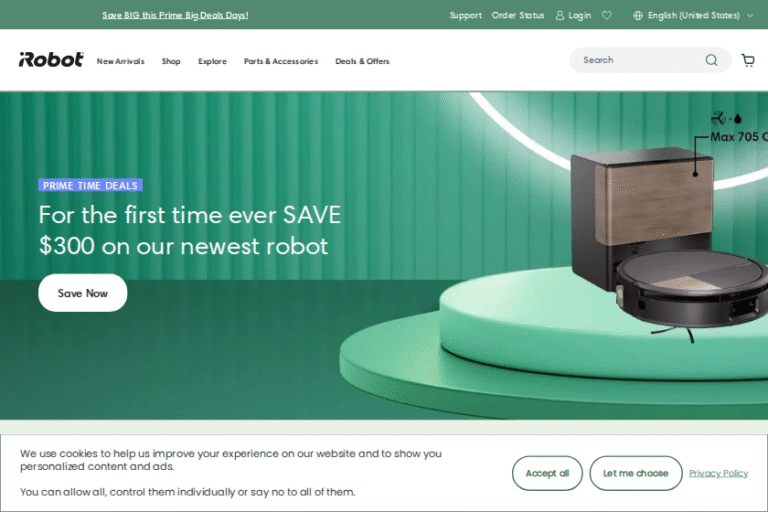Go to the iRobot home logo
This screenshot has height=512, width=768.
pyautogui.click(x=51, y=60)
